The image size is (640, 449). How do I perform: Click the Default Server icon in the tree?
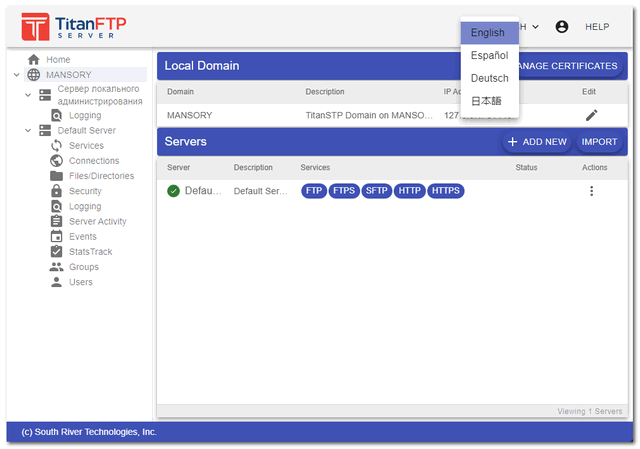click(45, 131)
